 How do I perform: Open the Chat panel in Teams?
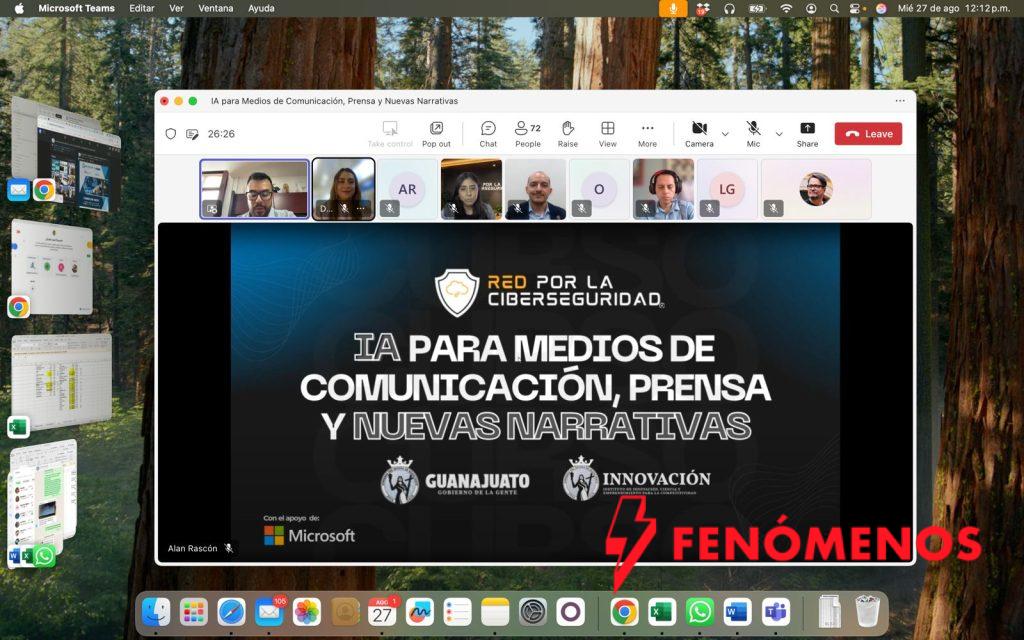pos(488,133)
